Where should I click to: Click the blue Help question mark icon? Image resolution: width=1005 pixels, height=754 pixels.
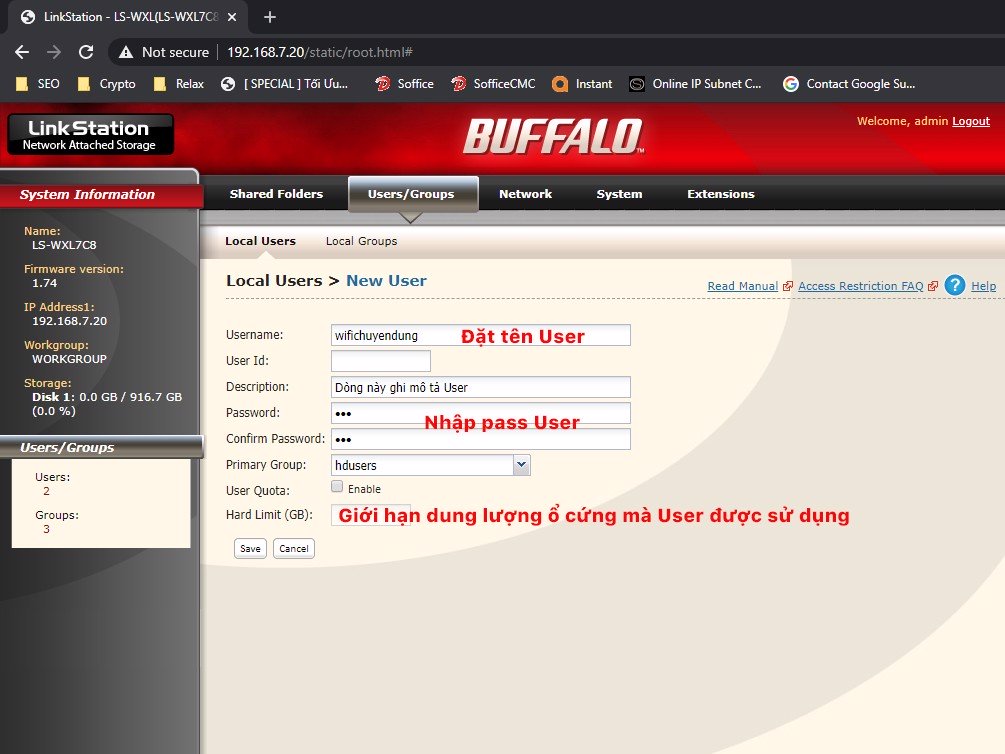pyautogui.click(x=954, y=285)
